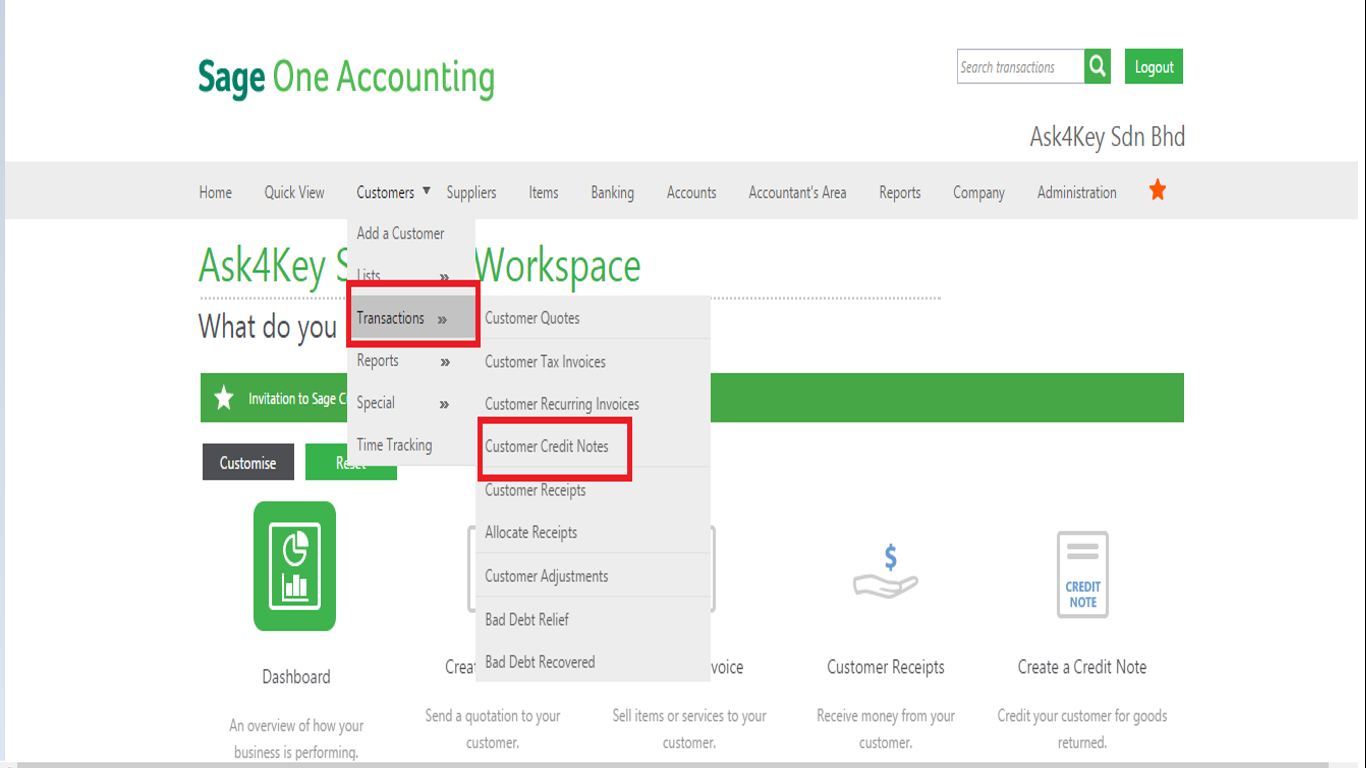Open the top navigation Reports menu

click(x=899, y=192)
